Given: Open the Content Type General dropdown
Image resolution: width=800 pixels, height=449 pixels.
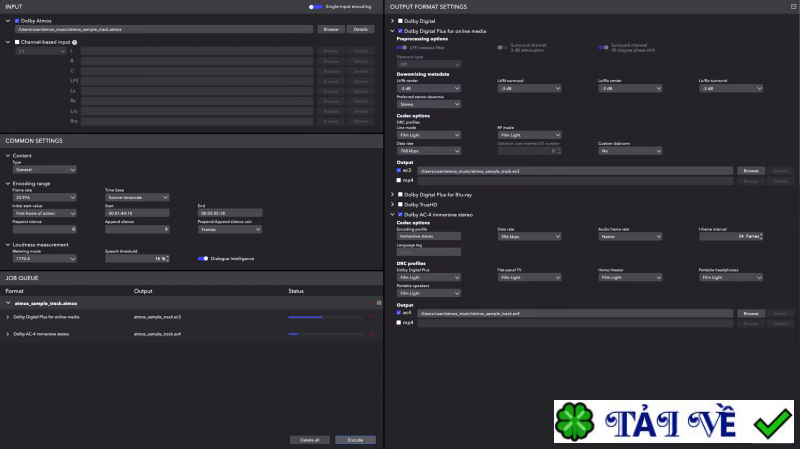Looking at the screenshot, I should point(44,169).
